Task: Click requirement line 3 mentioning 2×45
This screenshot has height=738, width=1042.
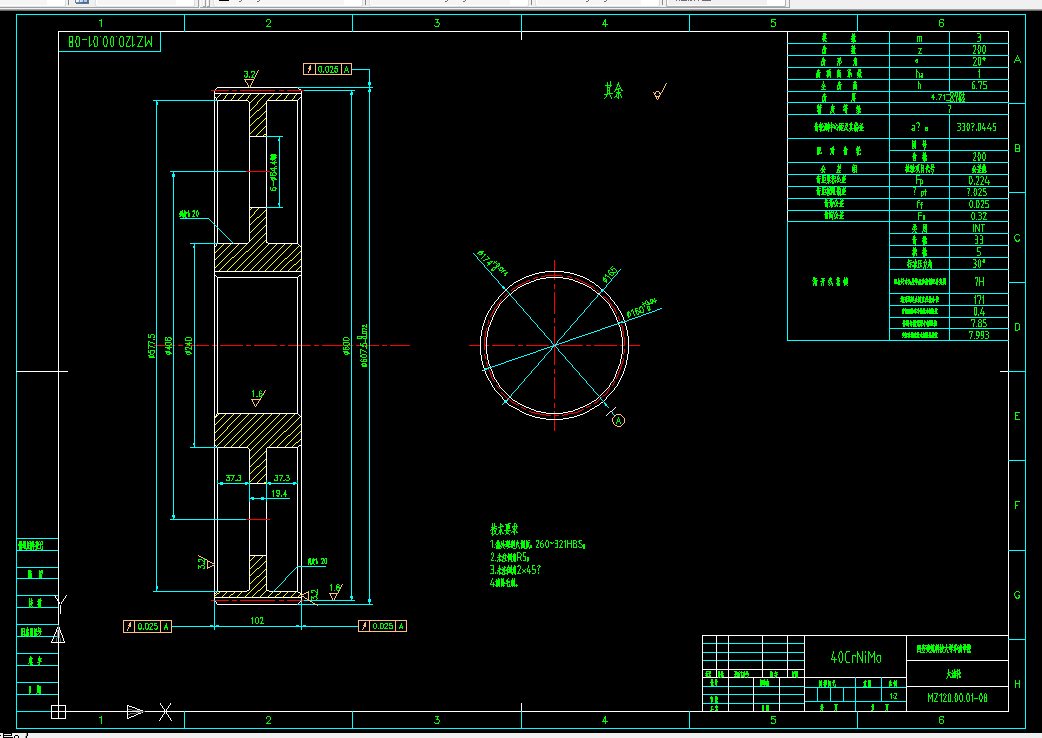Action: pyautogui.click(x=516, y=570)
